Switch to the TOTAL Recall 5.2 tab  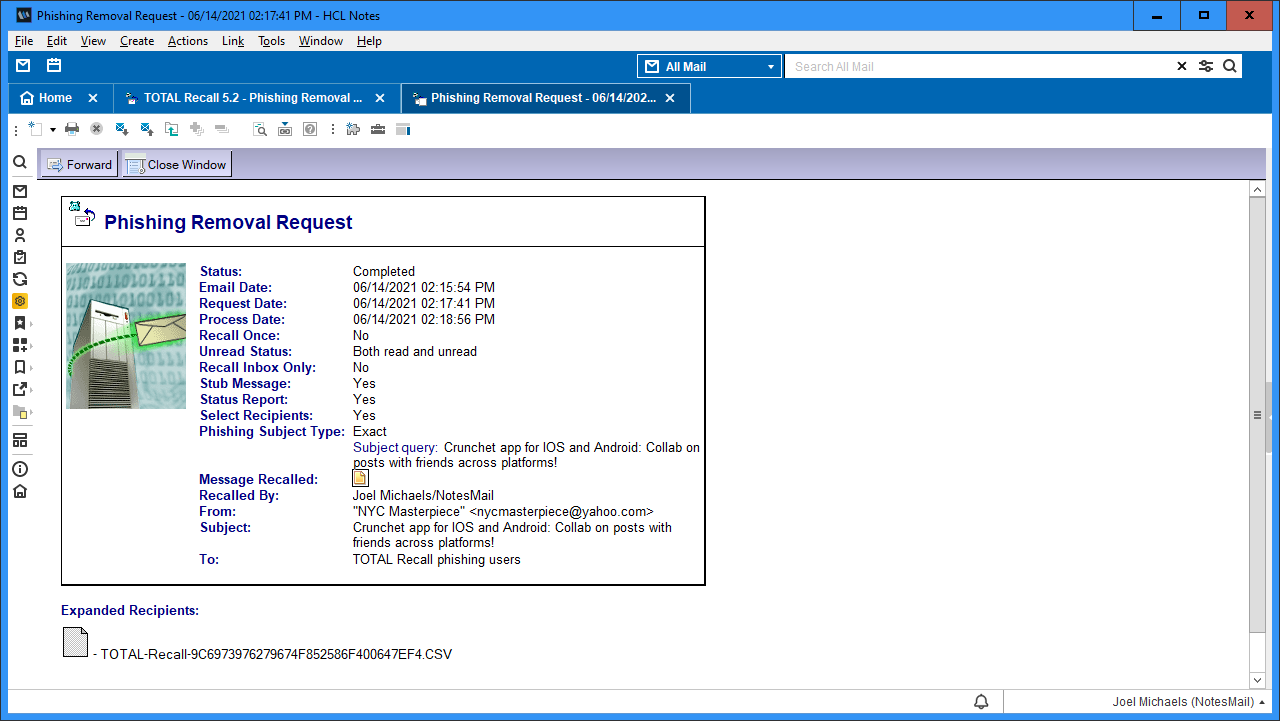point(253,98)
